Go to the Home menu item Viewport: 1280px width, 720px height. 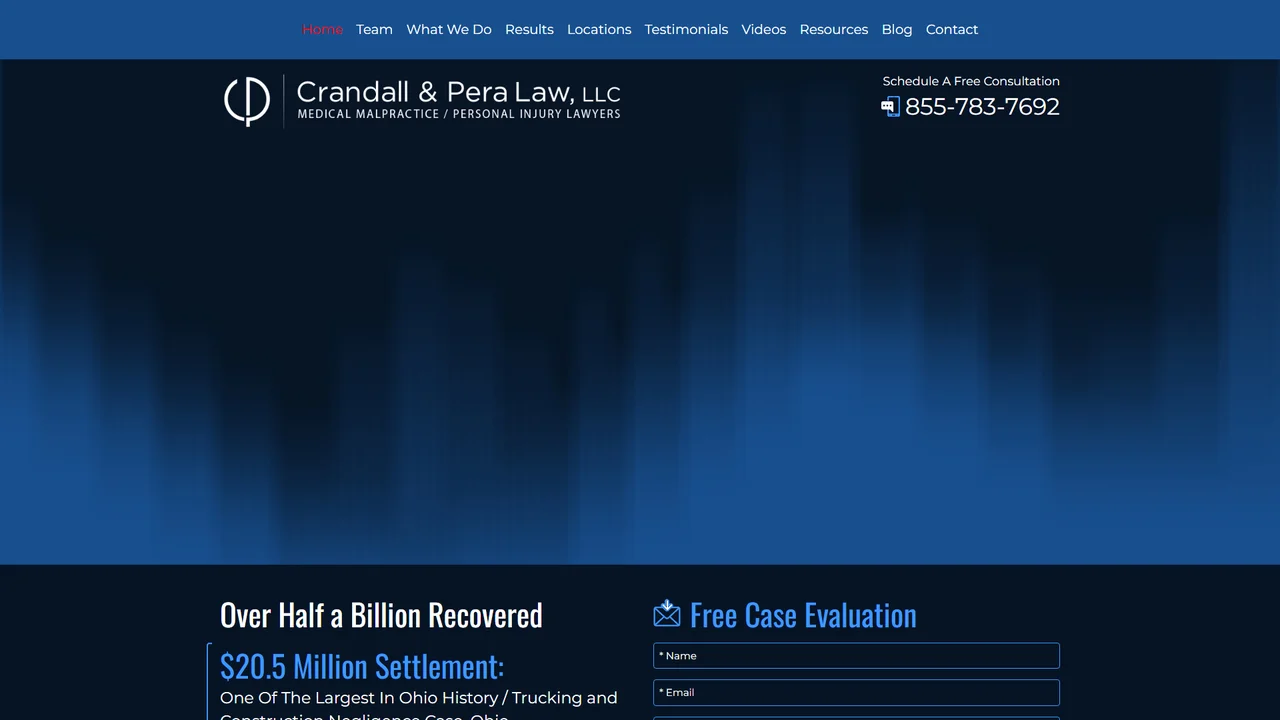[323, 30]
